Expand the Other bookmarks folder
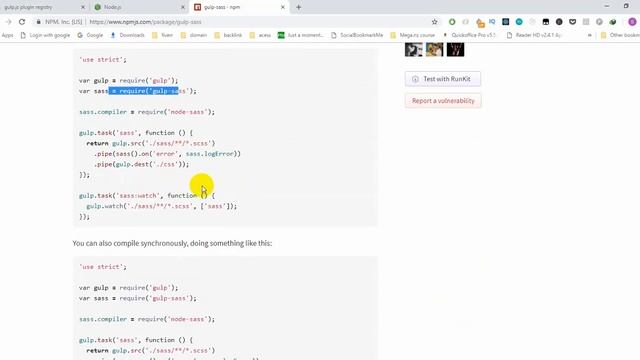 pyautogui.click(x=620, y=35)
